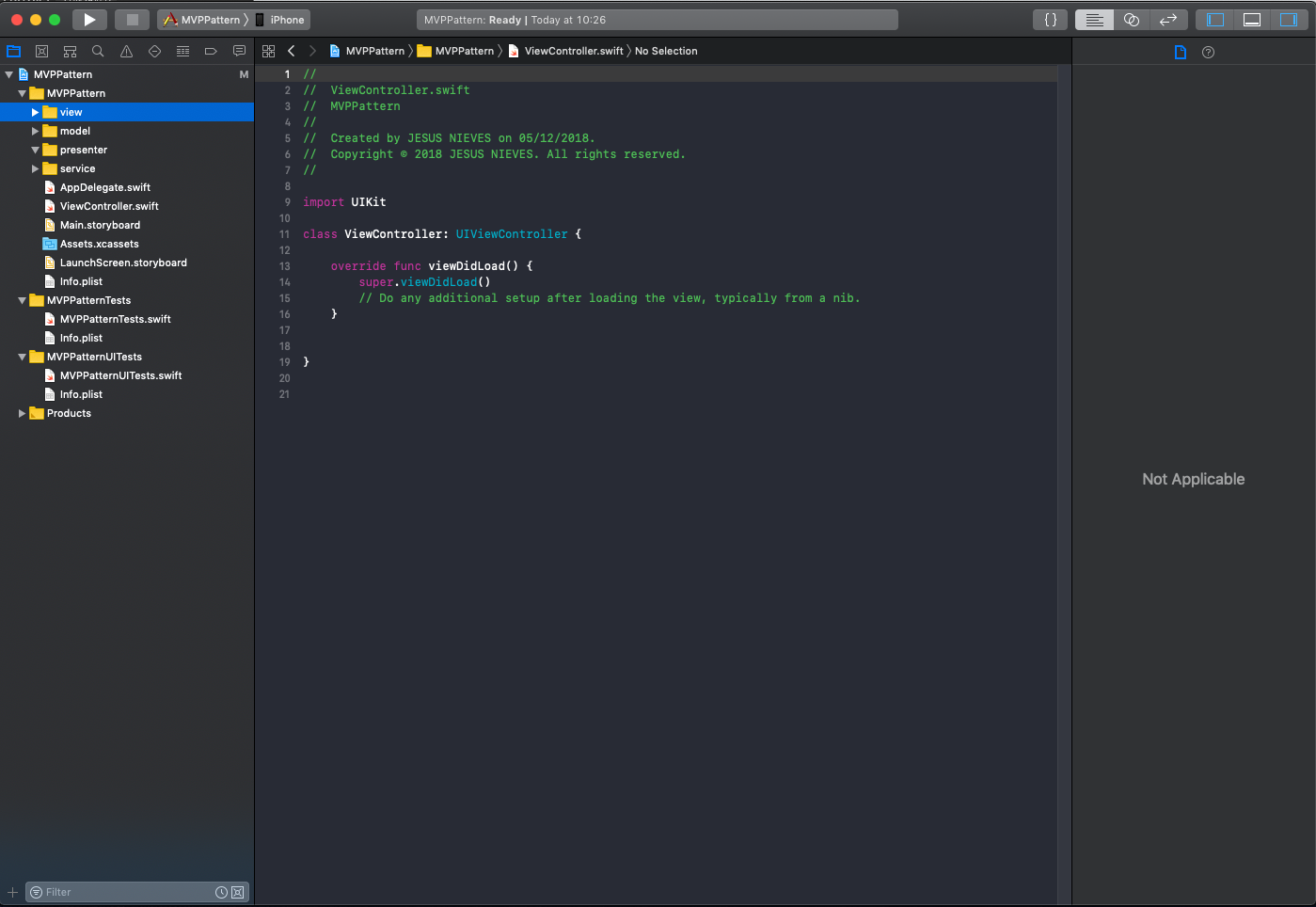Image resolution: width=1316 pixels, height=907 pixels.
Task: Click MVPPattern project in jump bar
Action: (367, 51)
